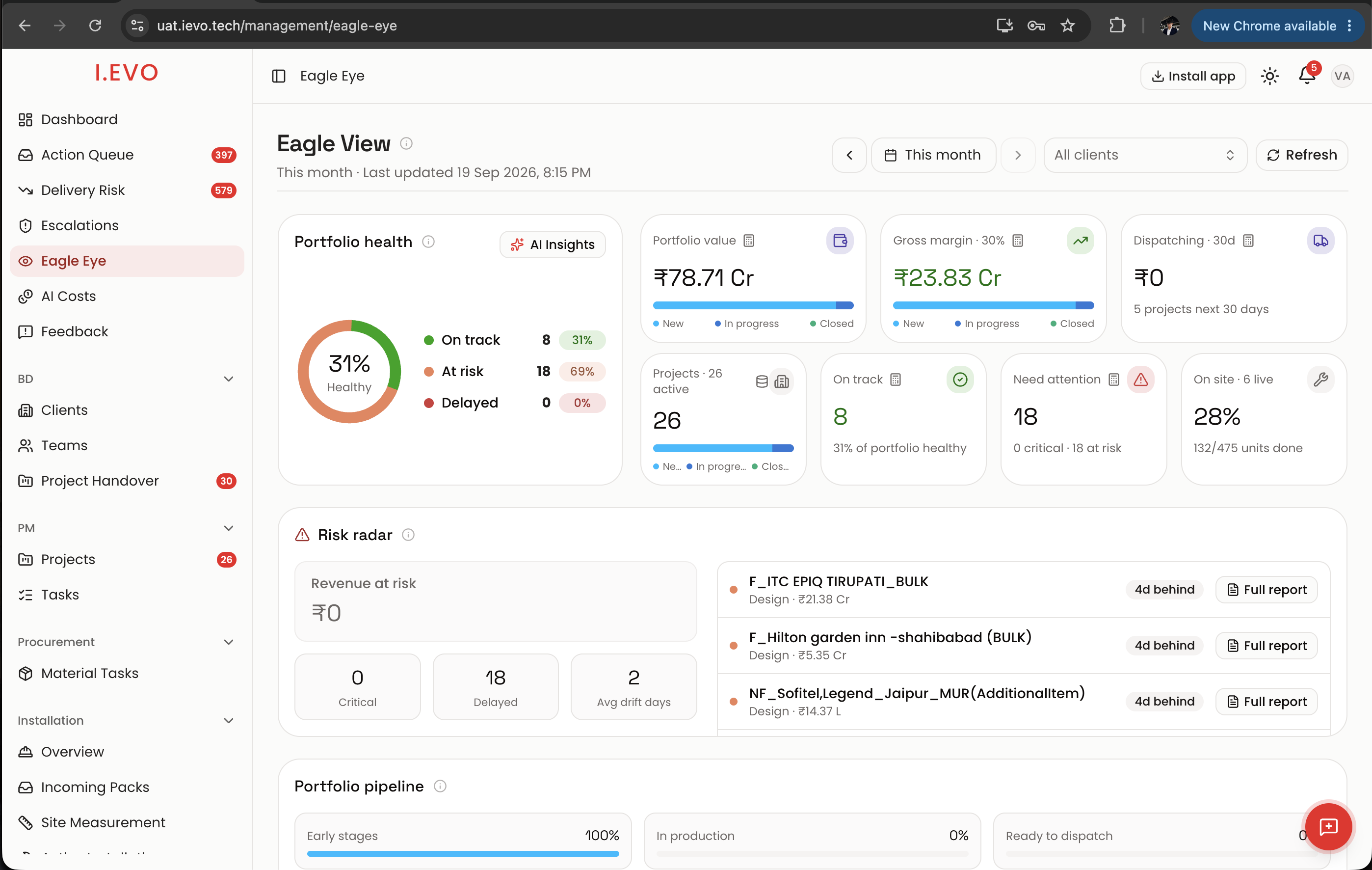Click the Portfolio health info icon
Screen dimensions: 1372x870
(x=428, y=242)
